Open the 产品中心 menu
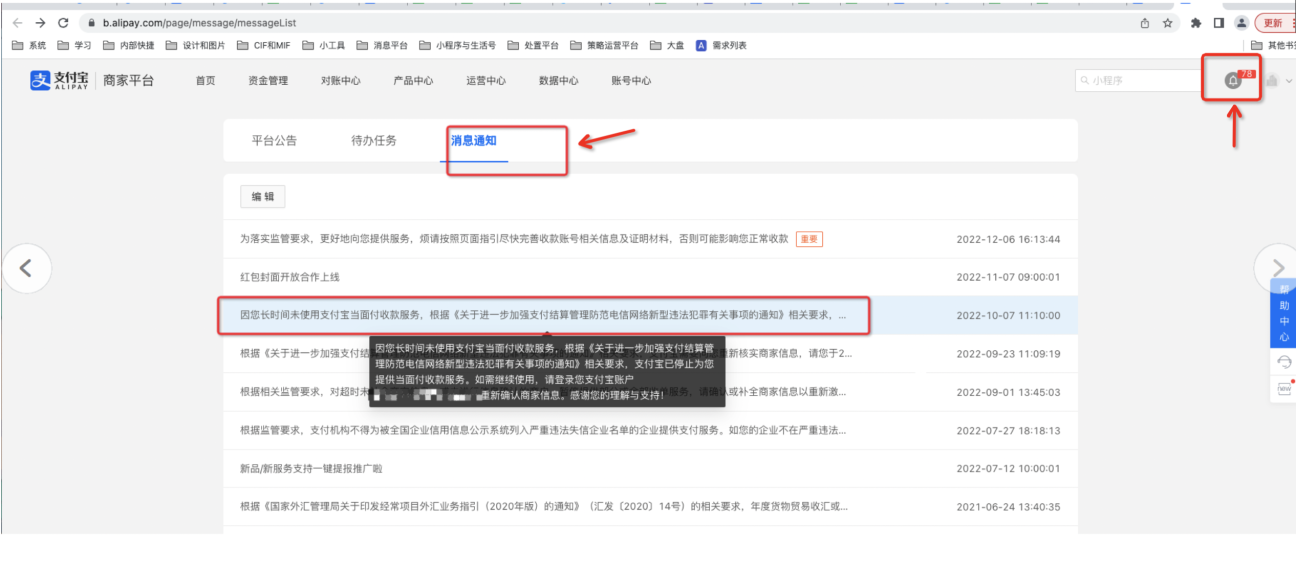Viewport: 1296px width, 568px height. 413,81
